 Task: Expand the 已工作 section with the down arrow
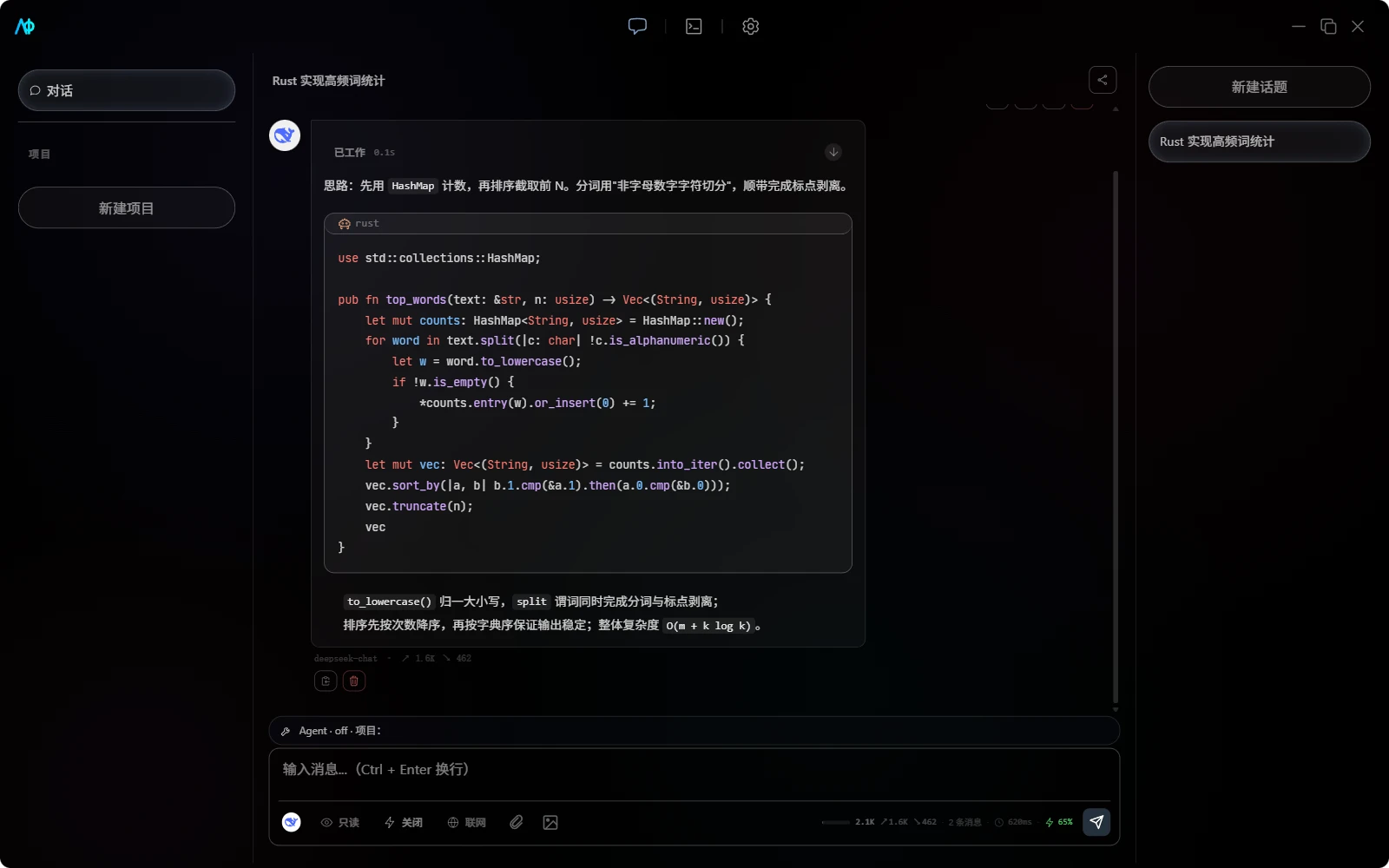click(833, 152)
